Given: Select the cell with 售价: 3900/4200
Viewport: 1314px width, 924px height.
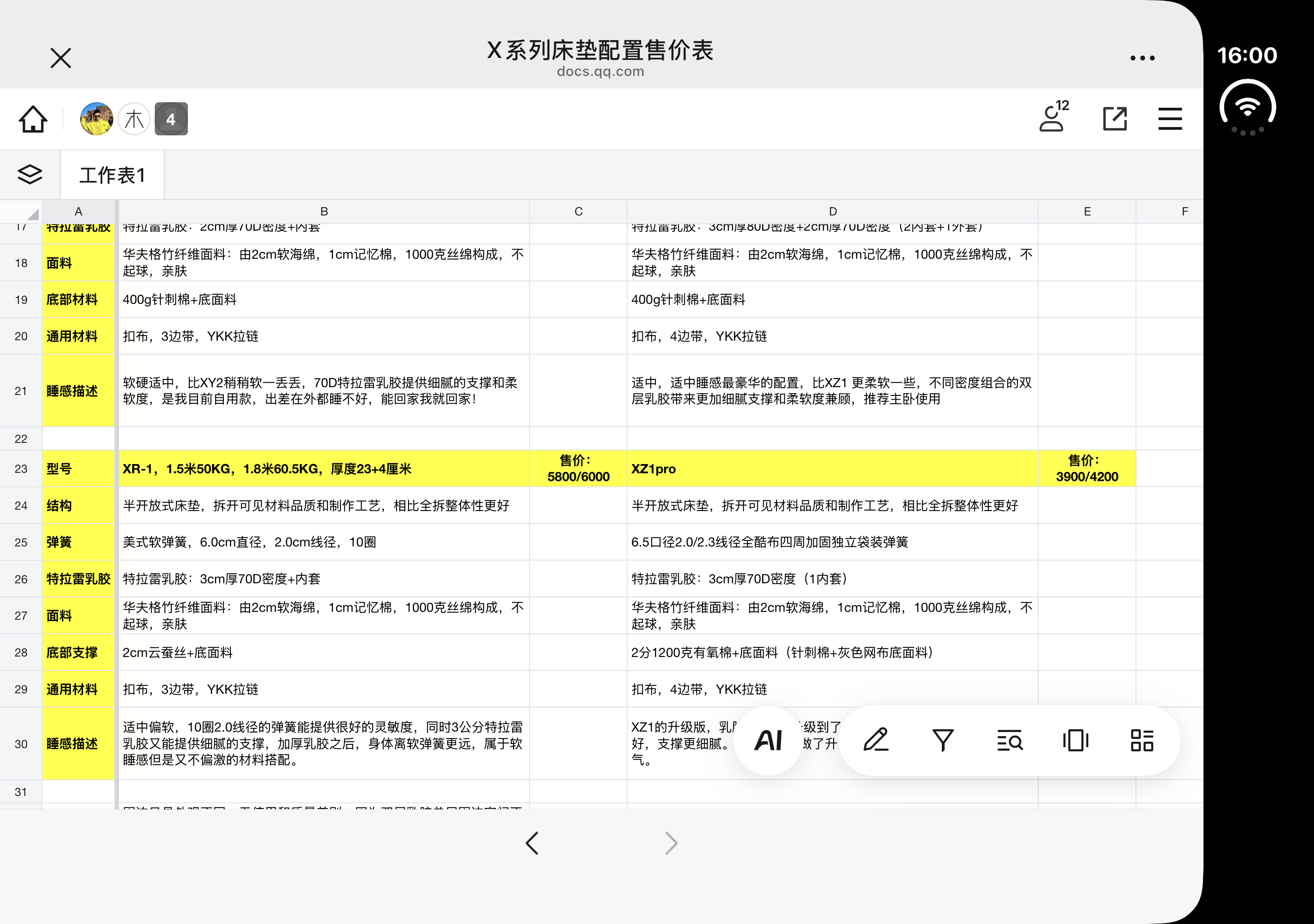Looking at the screenshot, I should (1087, 469).
